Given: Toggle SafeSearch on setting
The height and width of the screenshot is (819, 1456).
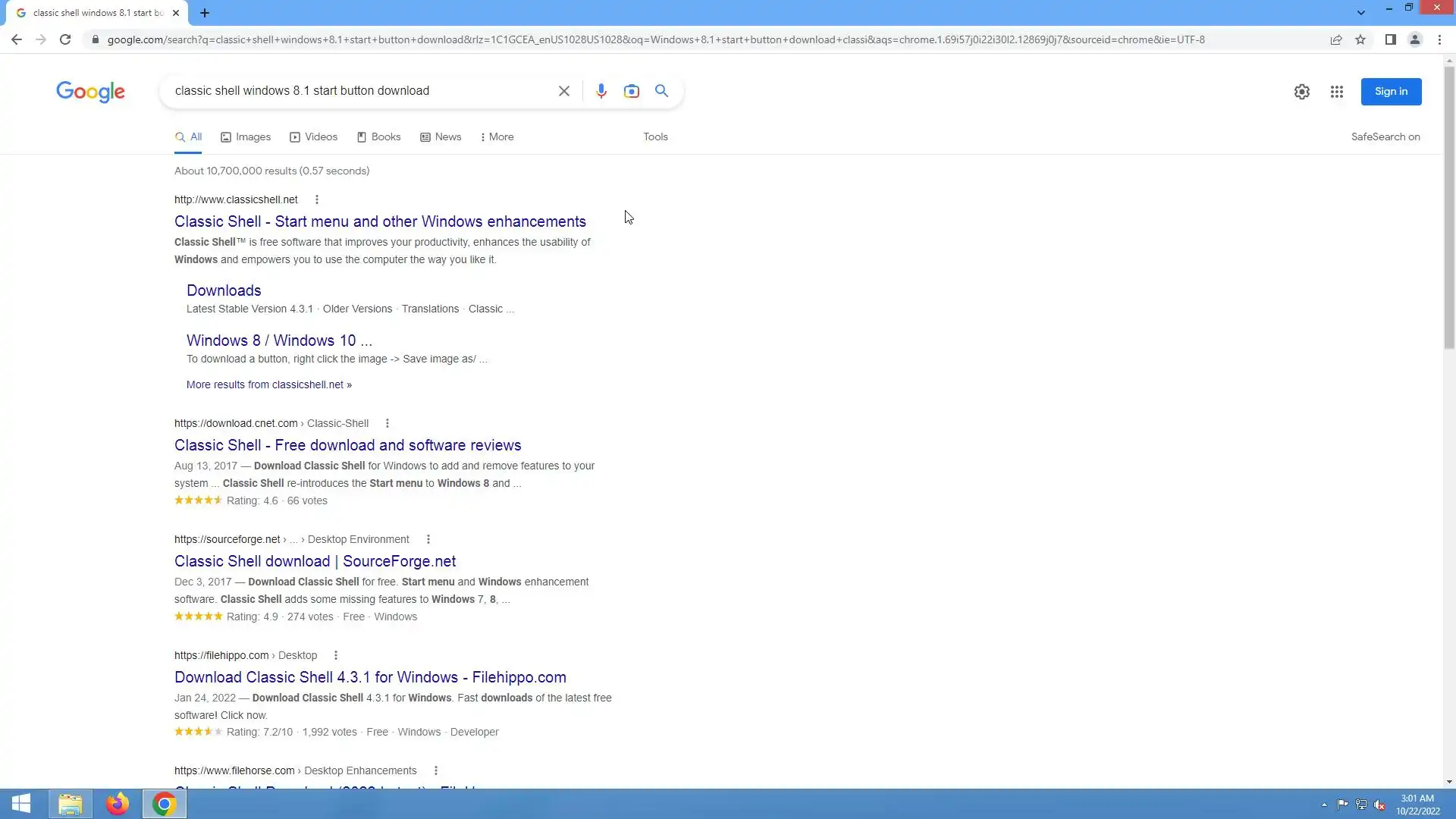Looking at the screenshot, I should pyautogui.click(x=1385, y=137).
